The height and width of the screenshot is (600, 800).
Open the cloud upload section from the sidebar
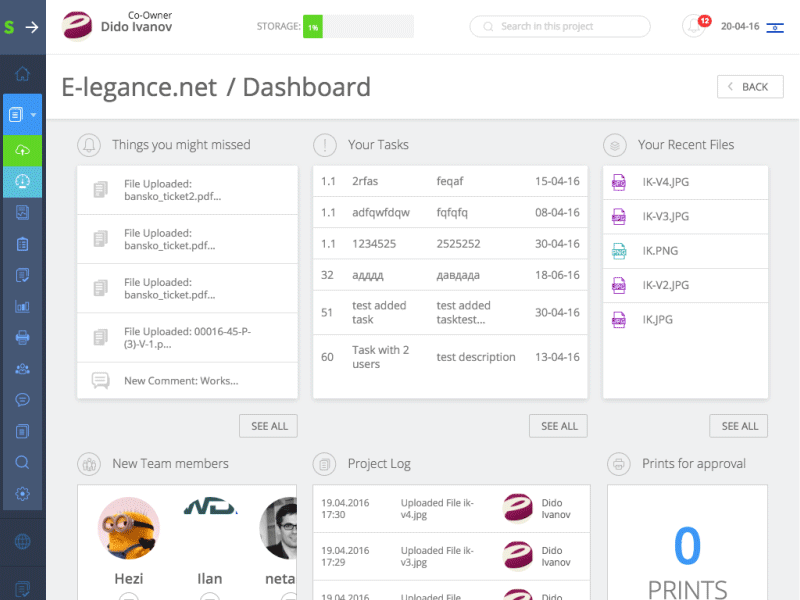[x=22, y=150]
